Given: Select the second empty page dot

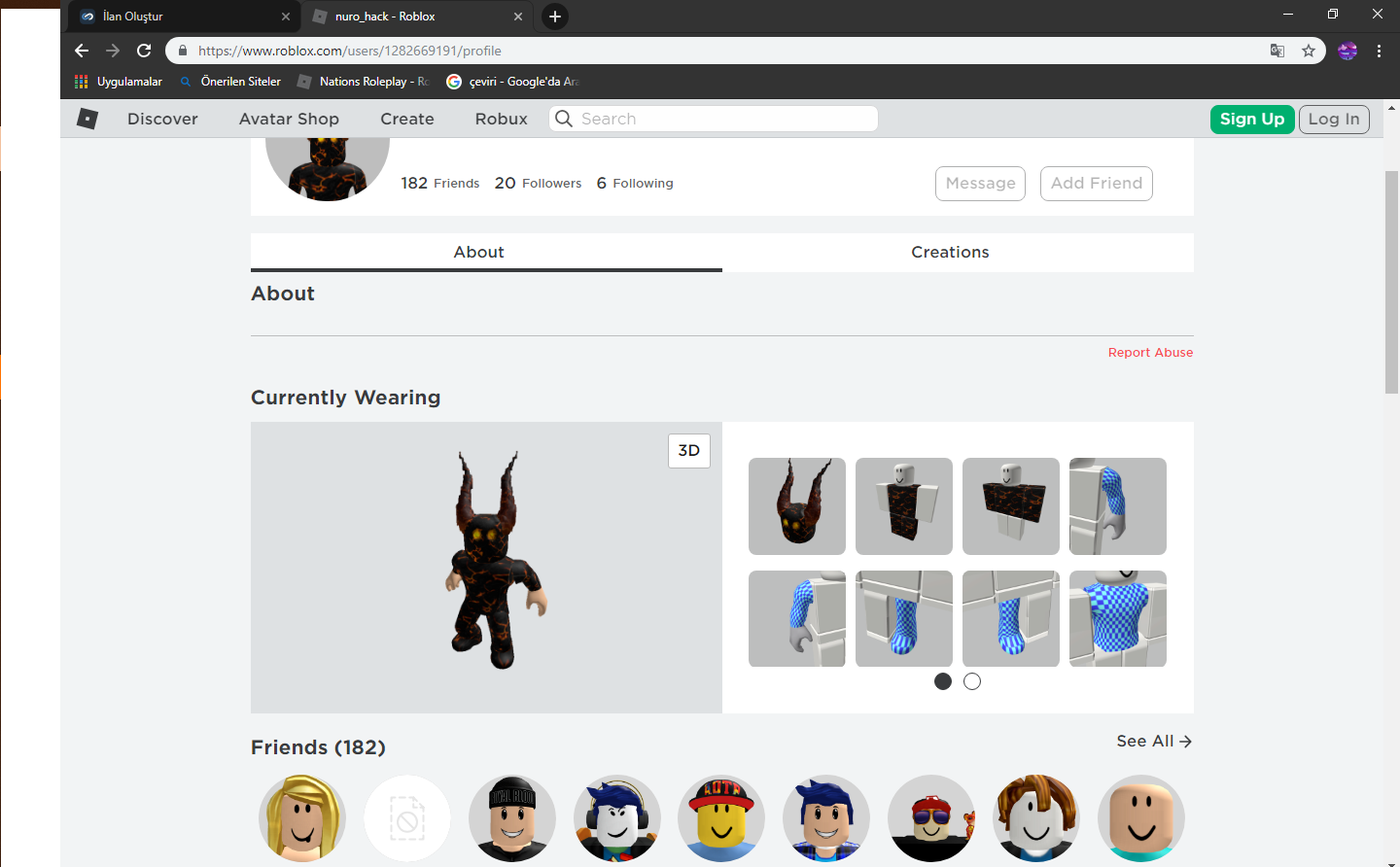Looking at the screenshot, I should pyautogui.click(x=972, y=681).
